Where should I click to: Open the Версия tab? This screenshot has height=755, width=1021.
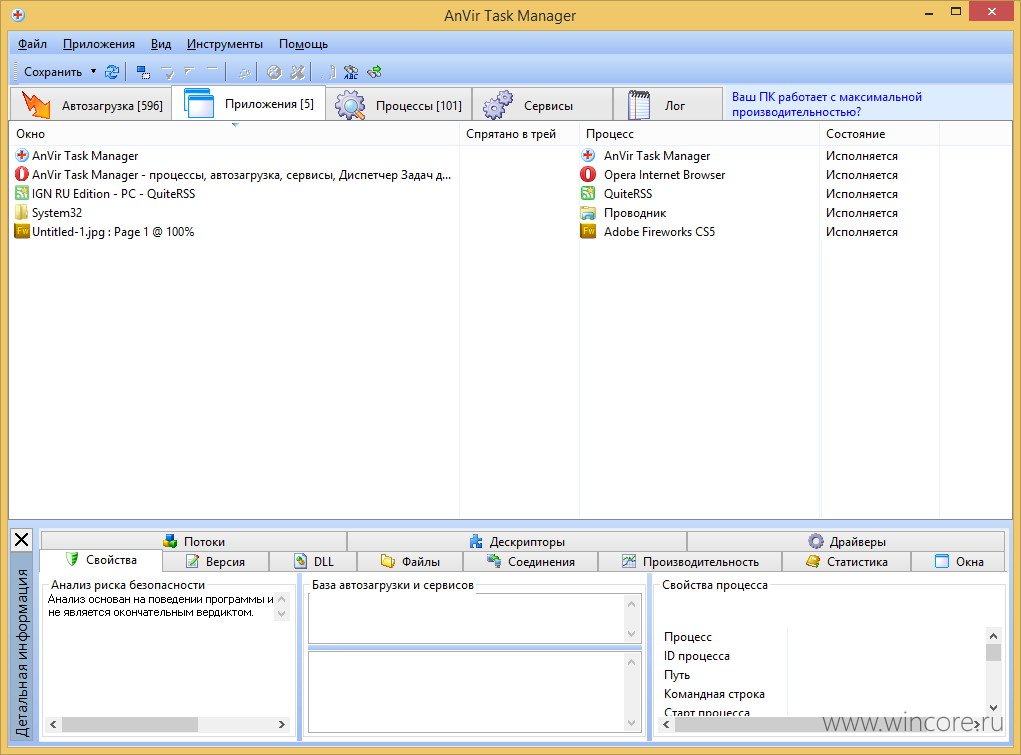pos(216,562)
